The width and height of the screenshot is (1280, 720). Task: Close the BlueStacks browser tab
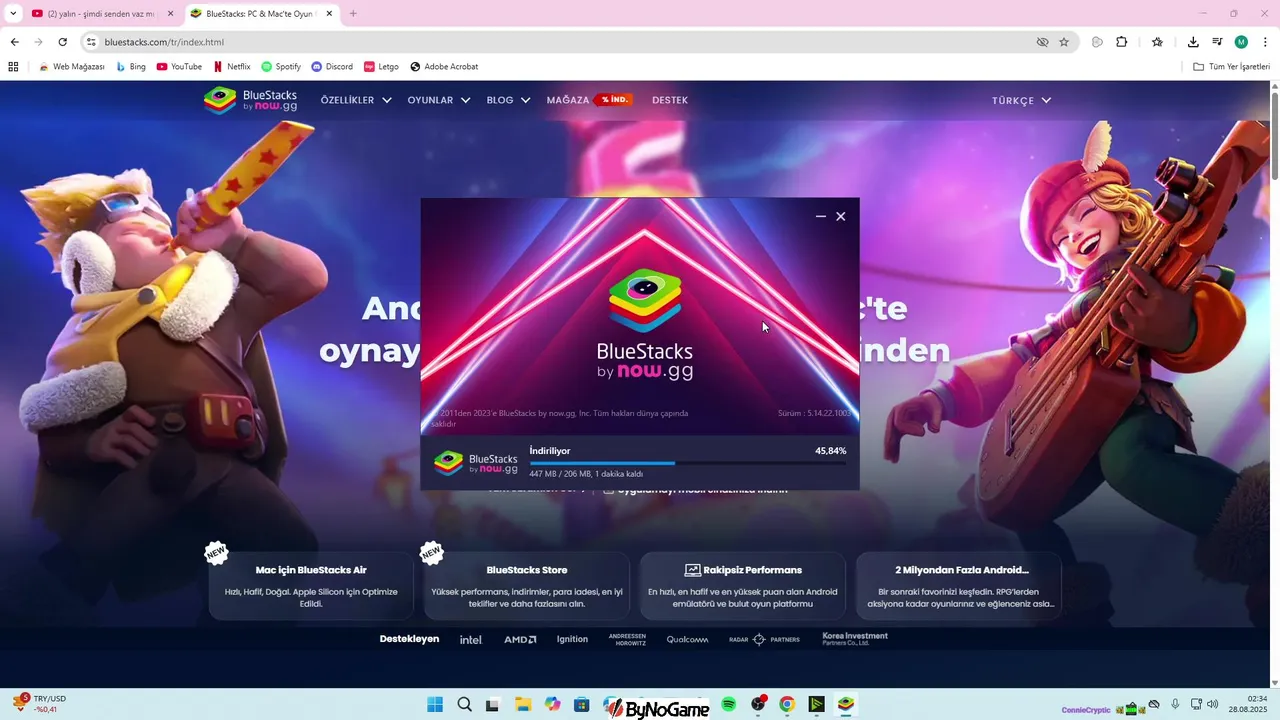coord(329,14)
